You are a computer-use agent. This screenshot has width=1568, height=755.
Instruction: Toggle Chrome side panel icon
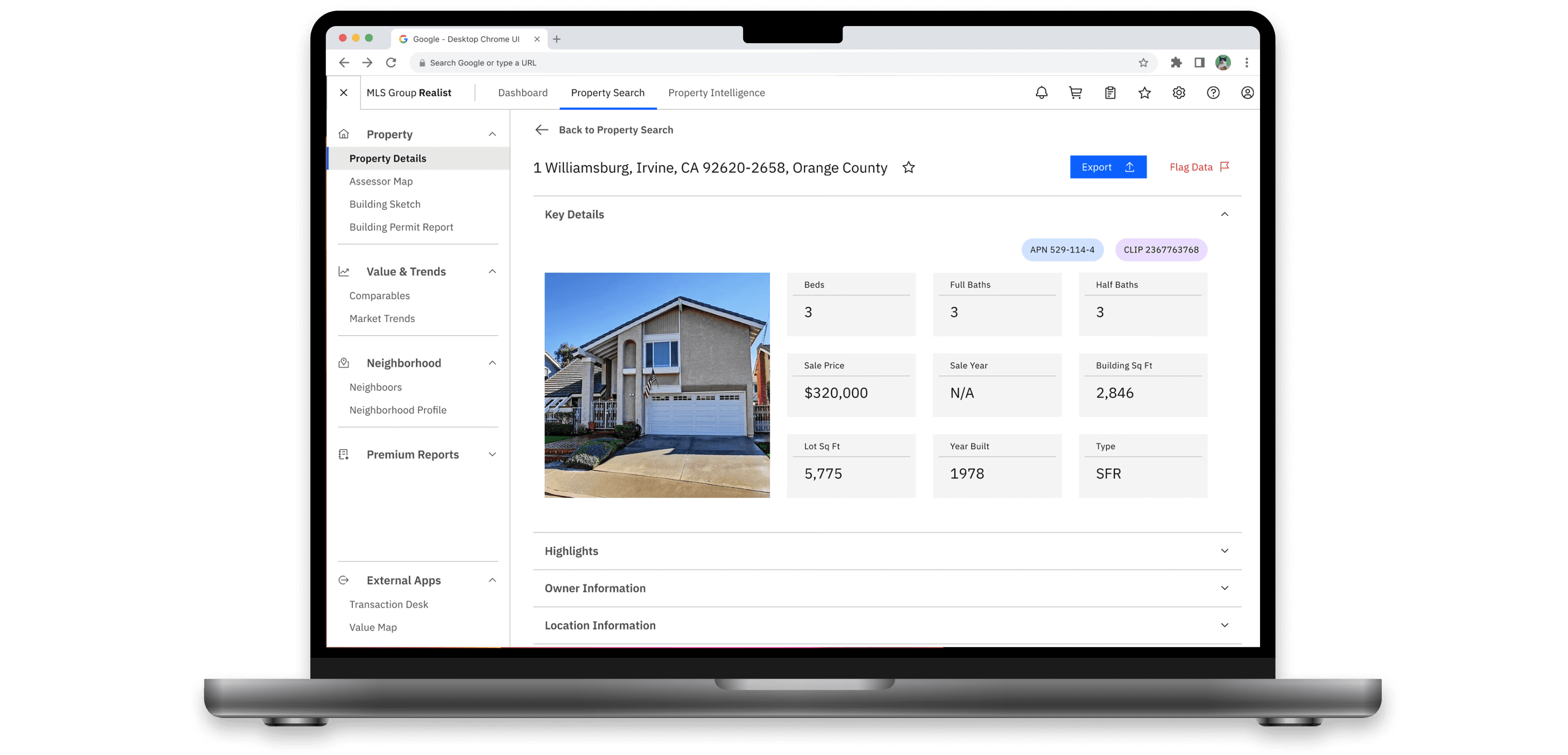1199,63
